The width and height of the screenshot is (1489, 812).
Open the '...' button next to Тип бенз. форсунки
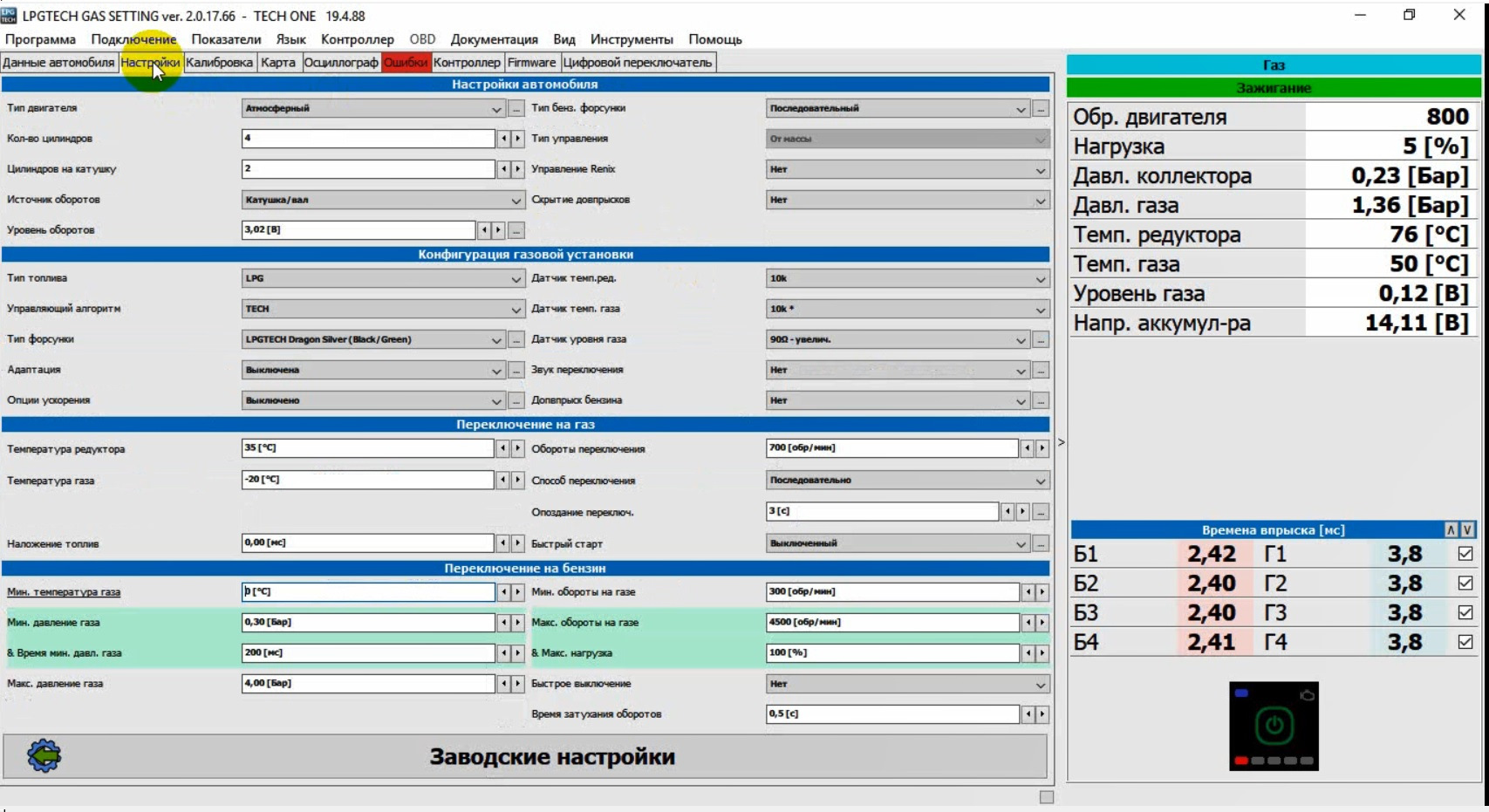[1041, 109]
